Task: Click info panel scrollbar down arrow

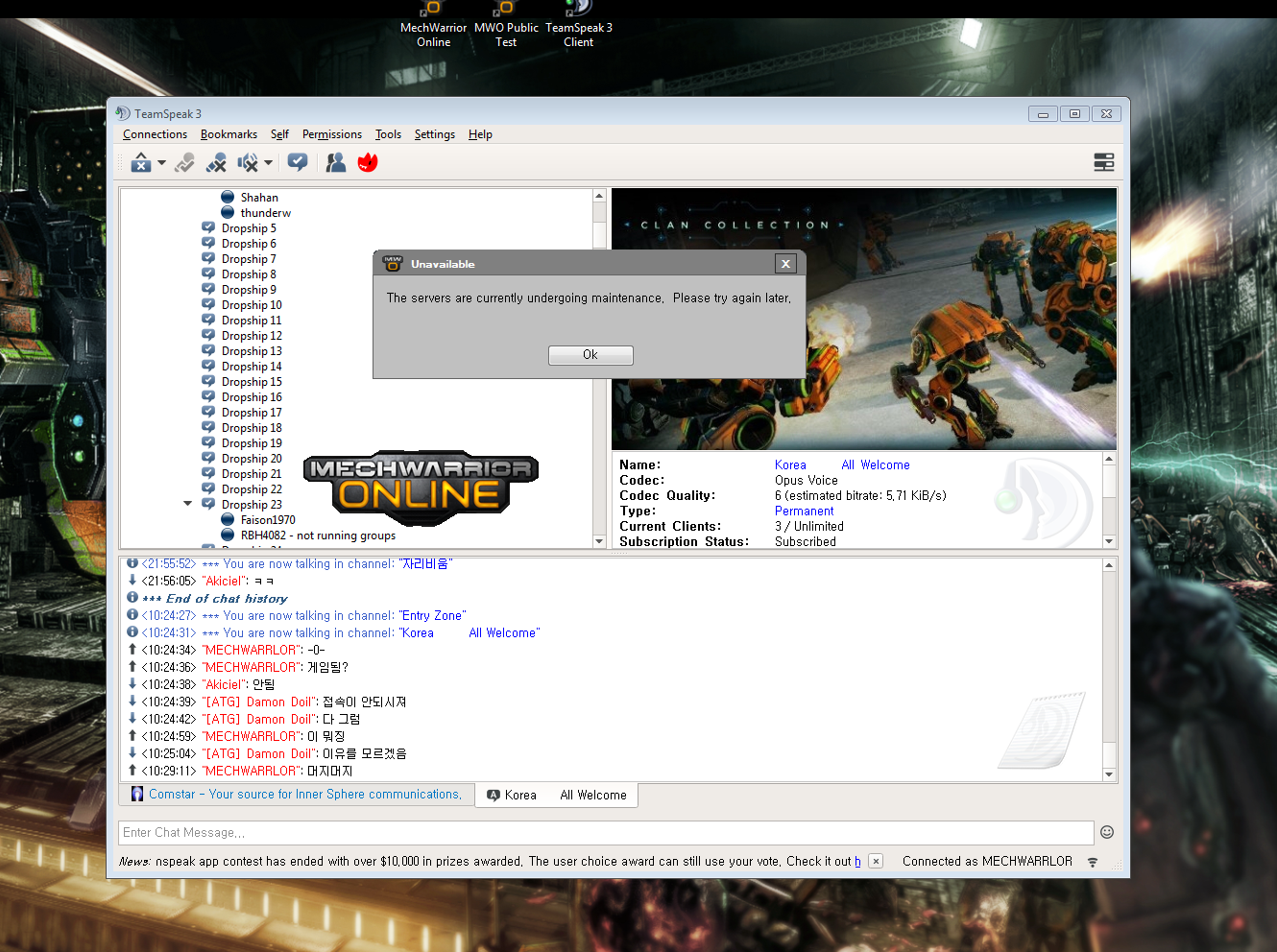Action: coord(1109,541)
